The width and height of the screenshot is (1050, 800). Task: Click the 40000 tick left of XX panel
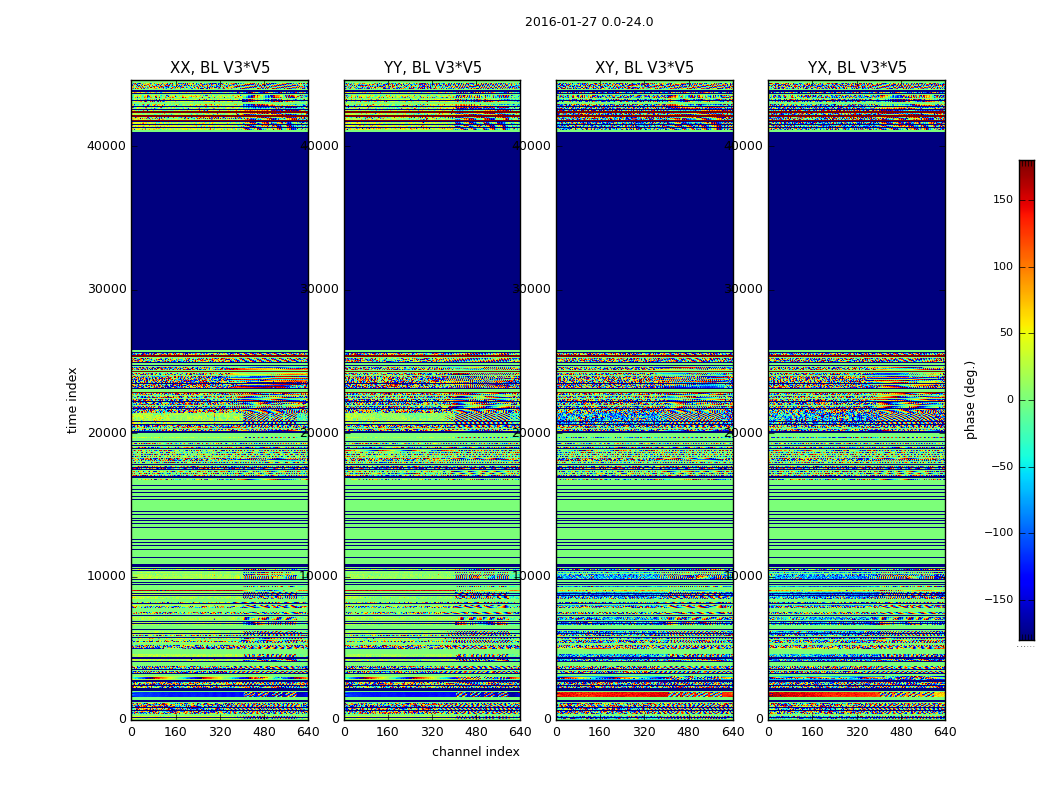[x=106, y=145]
